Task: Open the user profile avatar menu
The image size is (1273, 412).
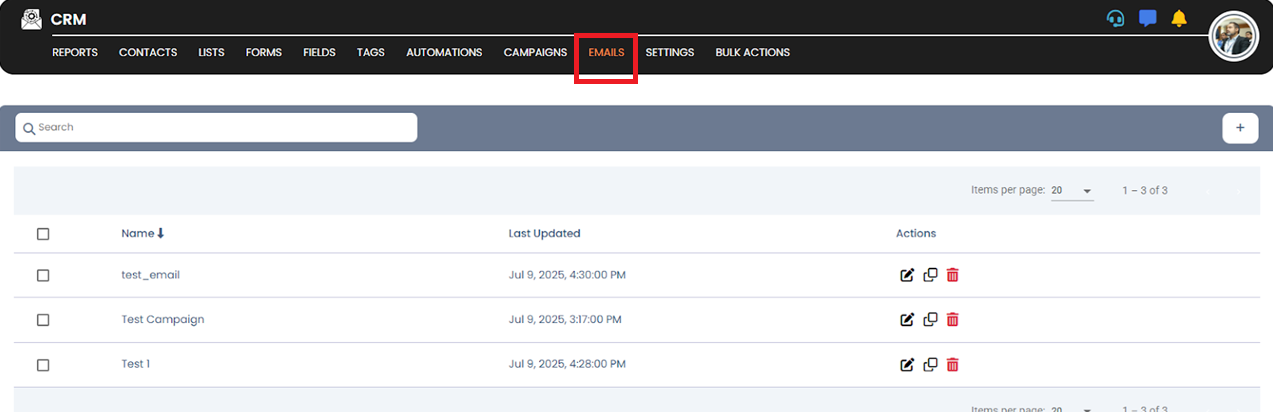Action: tap(1233, 37)
